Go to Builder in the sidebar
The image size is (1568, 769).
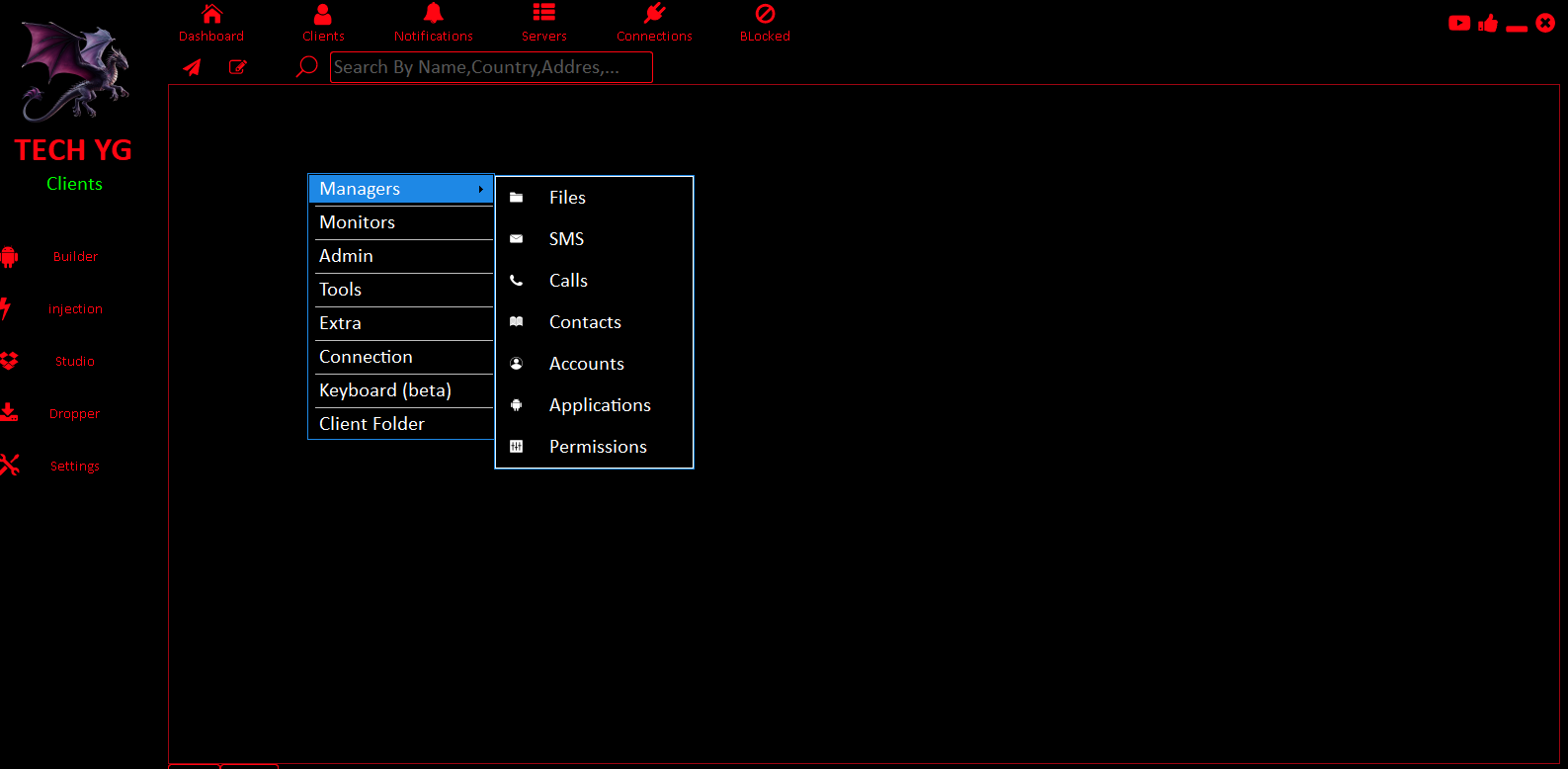coord(75,257)
